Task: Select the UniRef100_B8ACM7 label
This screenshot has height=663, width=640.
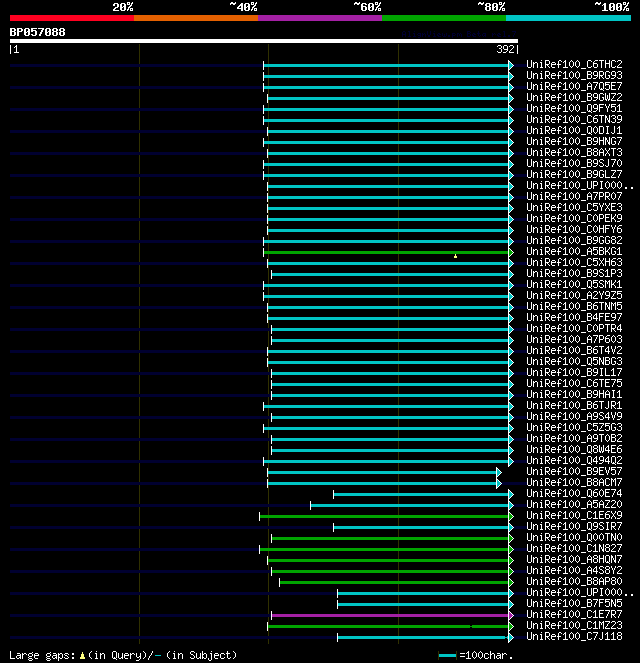Action: (x=574, y=482)
